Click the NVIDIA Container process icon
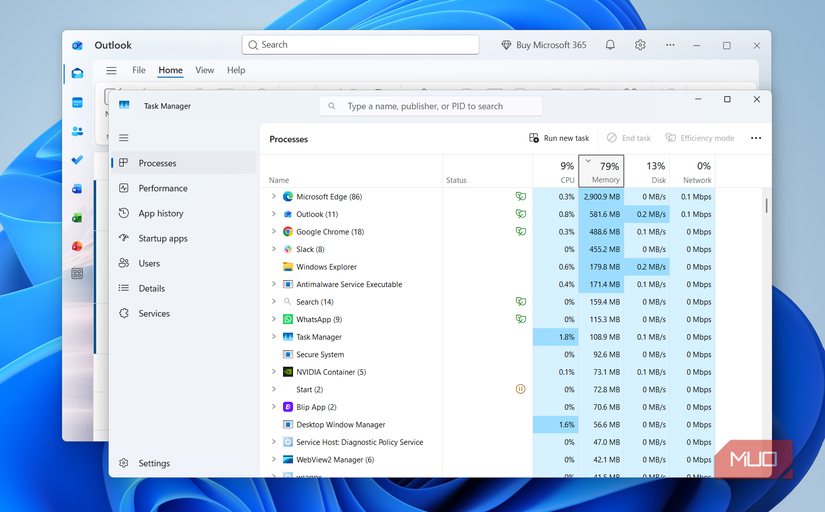The height and width of the screenshot is (512, 825). 288,372
